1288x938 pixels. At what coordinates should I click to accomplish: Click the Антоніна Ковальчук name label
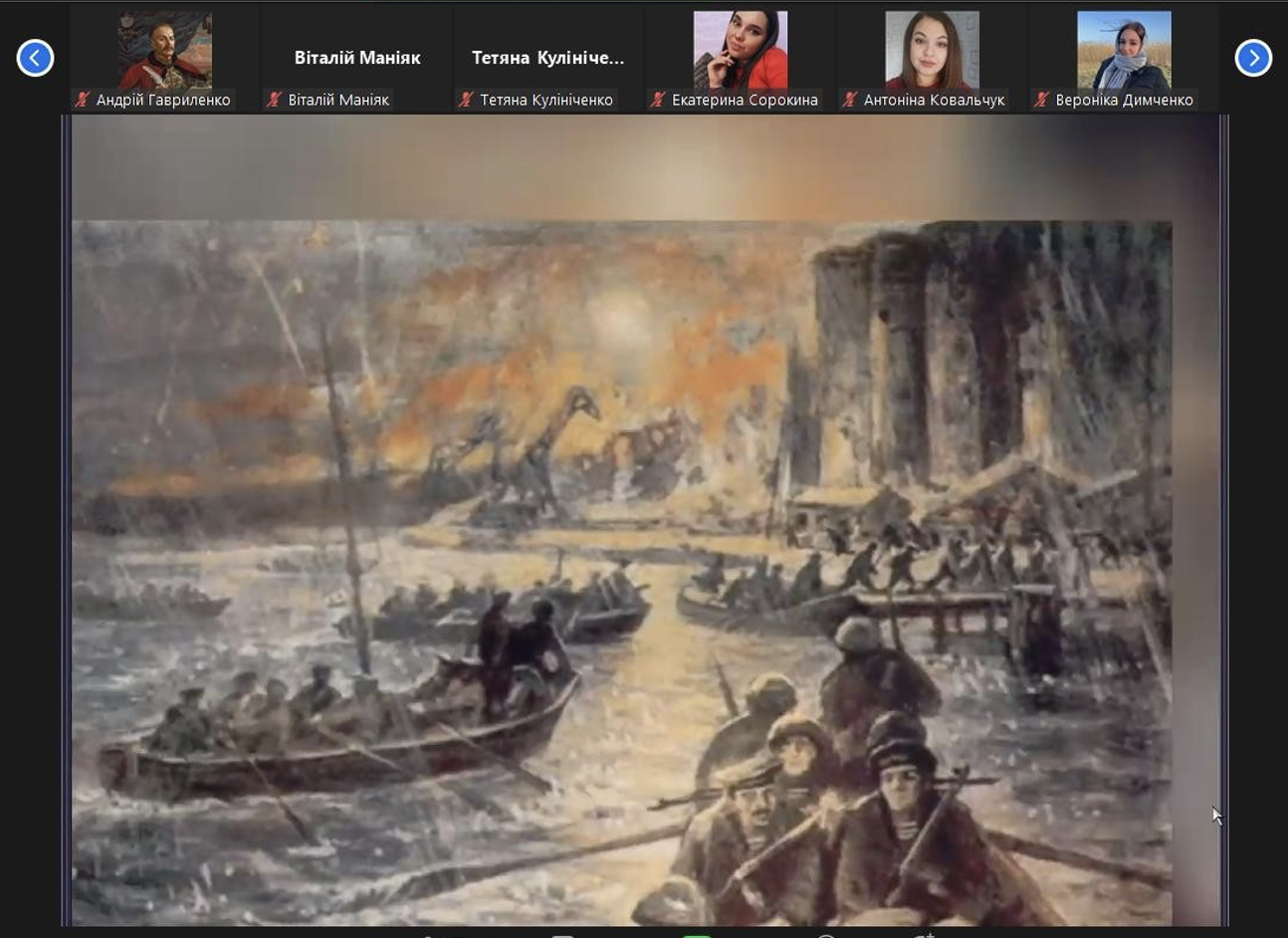click(x=934, y=100)
